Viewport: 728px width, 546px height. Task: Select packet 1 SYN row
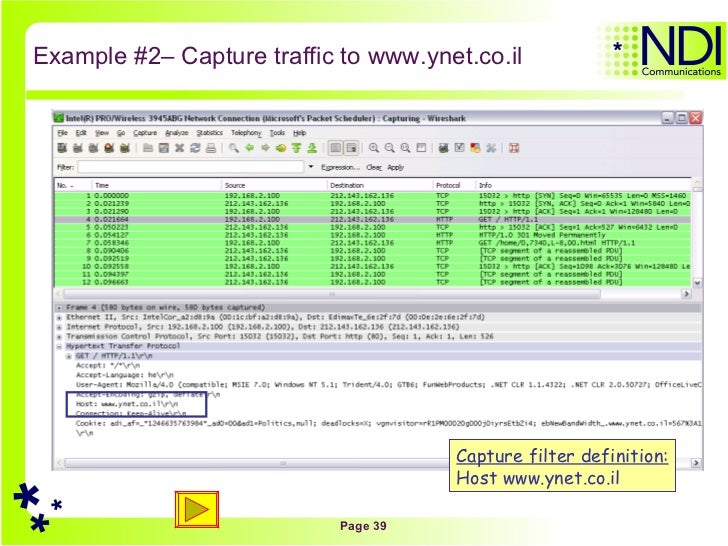(x=373, y=196)
